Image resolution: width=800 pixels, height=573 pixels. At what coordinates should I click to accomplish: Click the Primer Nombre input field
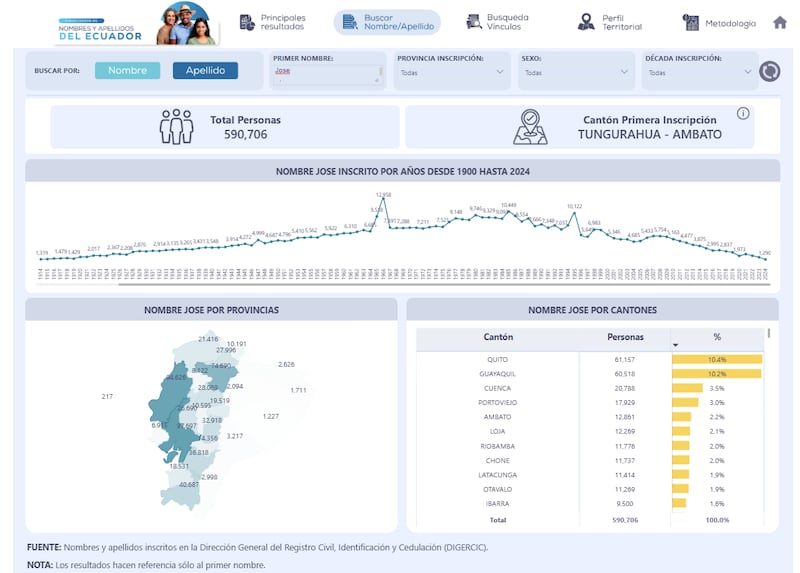pos(327,72)
